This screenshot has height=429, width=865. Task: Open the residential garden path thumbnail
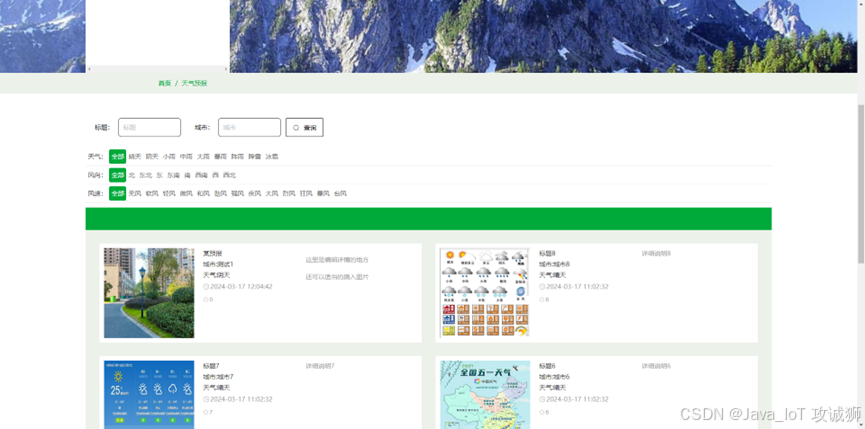click(149, 293)
